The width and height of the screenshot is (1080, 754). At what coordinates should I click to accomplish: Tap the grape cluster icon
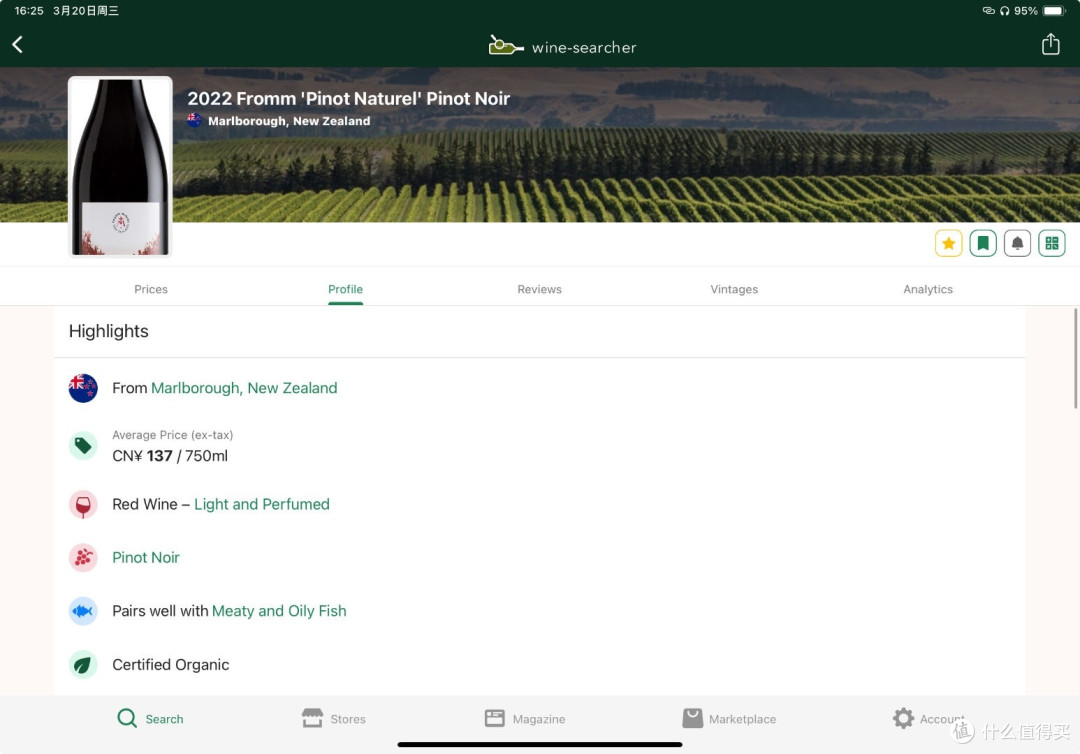click(83, 558)
